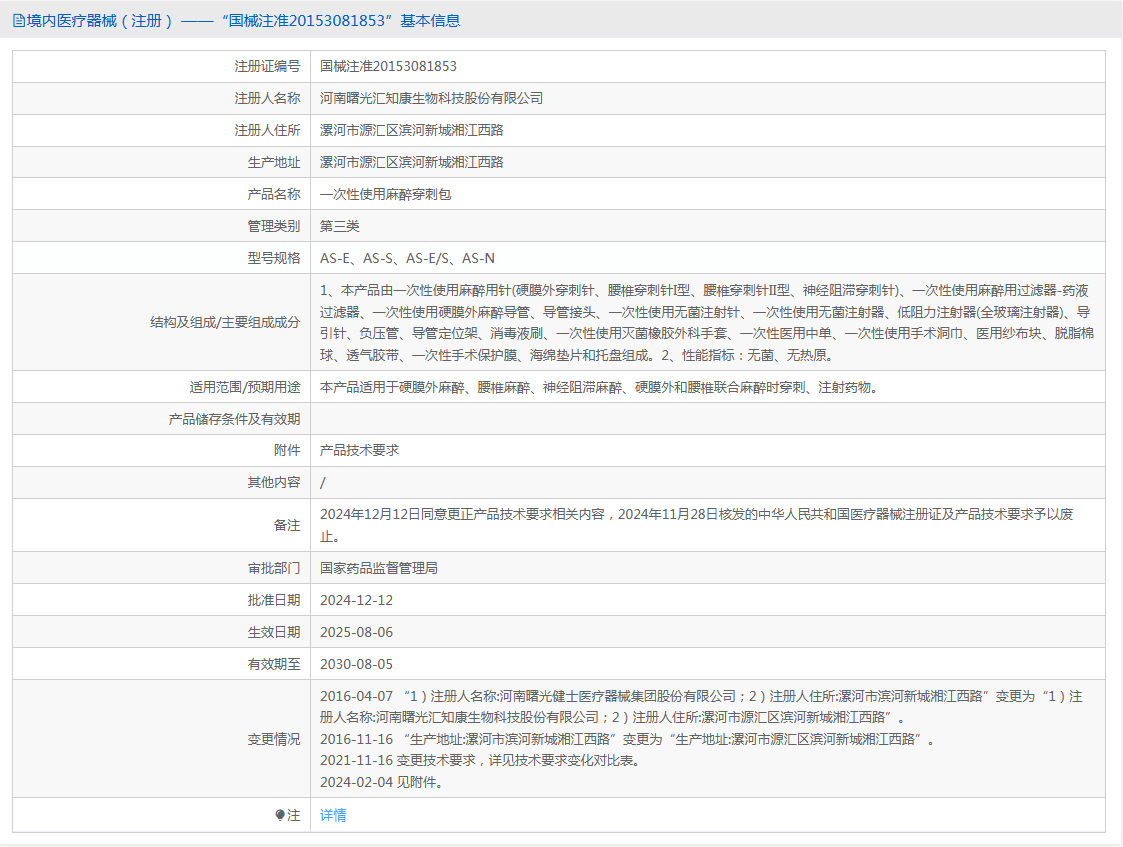Select registrant name 河南曙光汇知康生物科技股份有限公司
The height and width of the screenshot is (847, 1123).
[431, 98]
